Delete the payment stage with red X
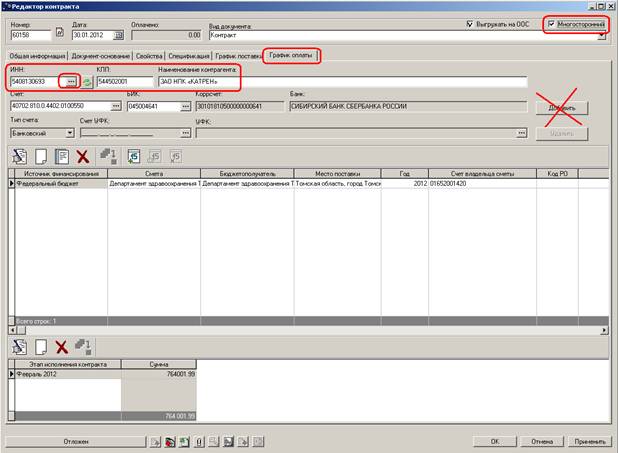The height and width of the screenshot is (453, 618). click(61, 346)
